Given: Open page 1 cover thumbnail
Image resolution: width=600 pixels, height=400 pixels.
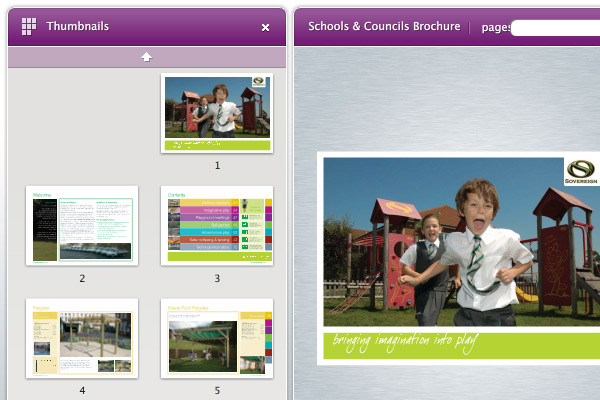Looking at the screenshot, I should click(217, 113).
